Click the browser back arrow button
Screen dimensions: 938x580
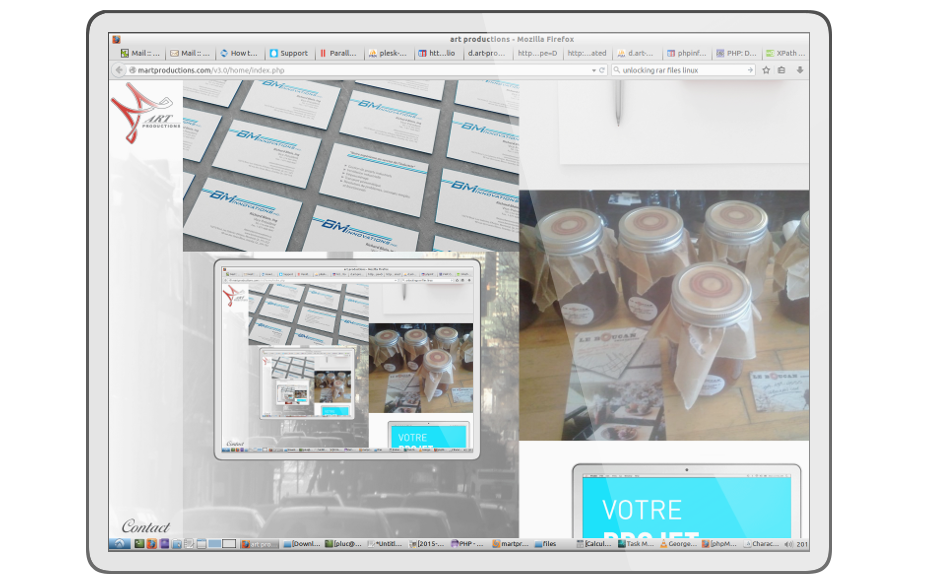click(x=119, y=70)
